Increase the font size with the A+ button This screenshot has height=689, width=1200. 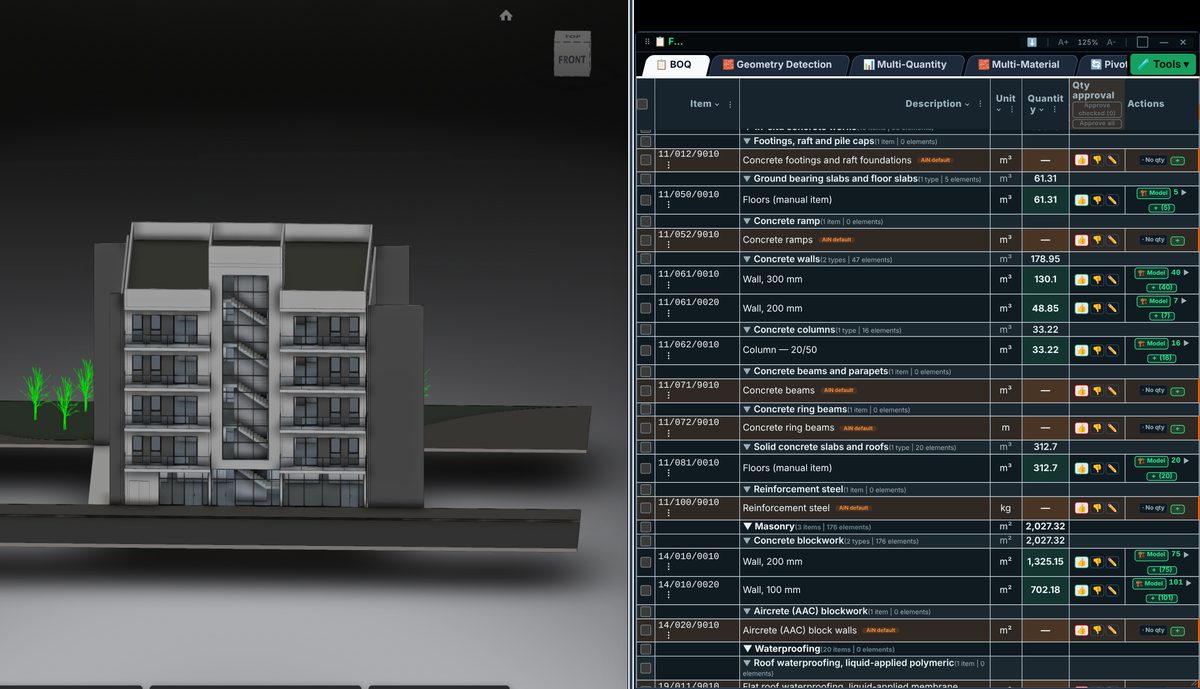click(1063, 42)
